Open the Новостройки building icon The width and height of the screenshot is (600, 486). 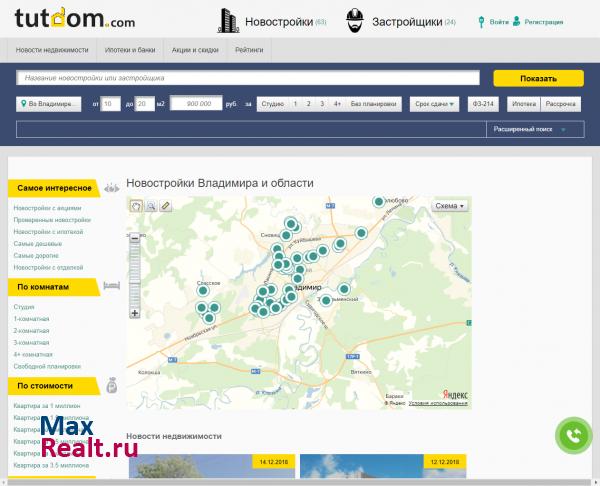228,21
